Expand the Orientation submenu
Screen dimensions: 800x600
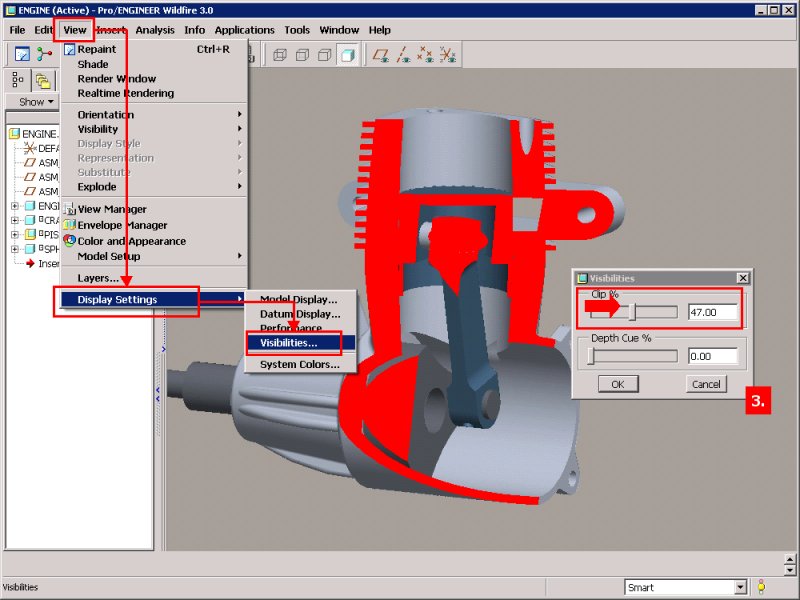(155, 115)
